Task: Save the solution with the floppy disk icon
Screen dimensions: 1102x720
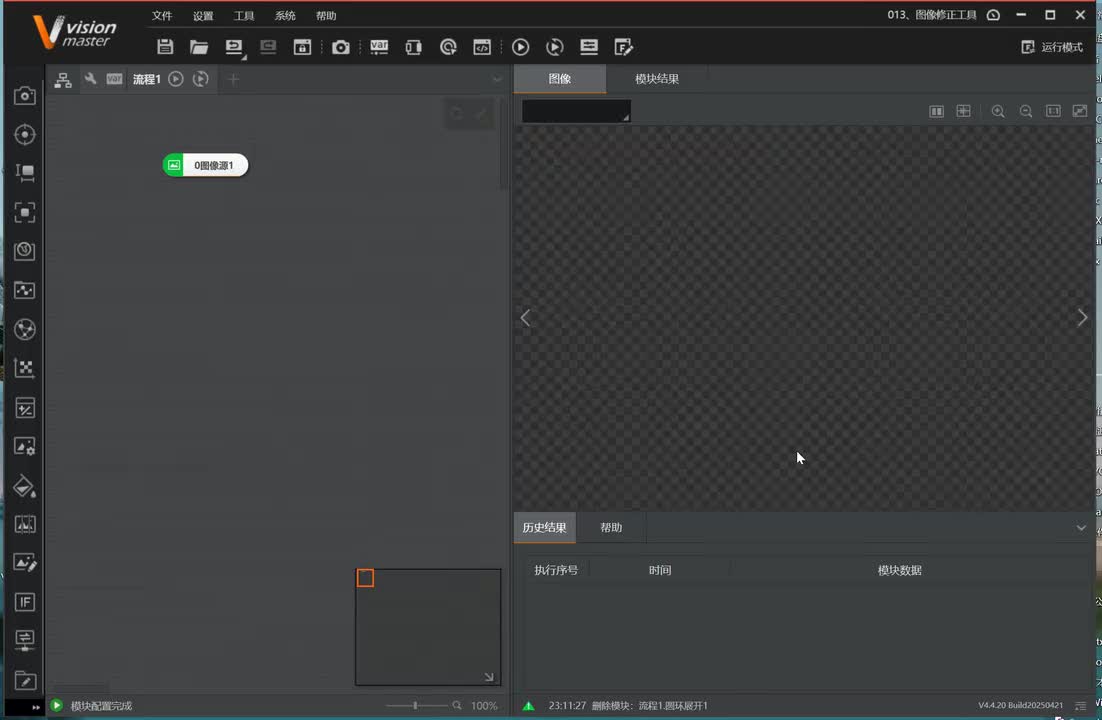Action: pos(165,47)
